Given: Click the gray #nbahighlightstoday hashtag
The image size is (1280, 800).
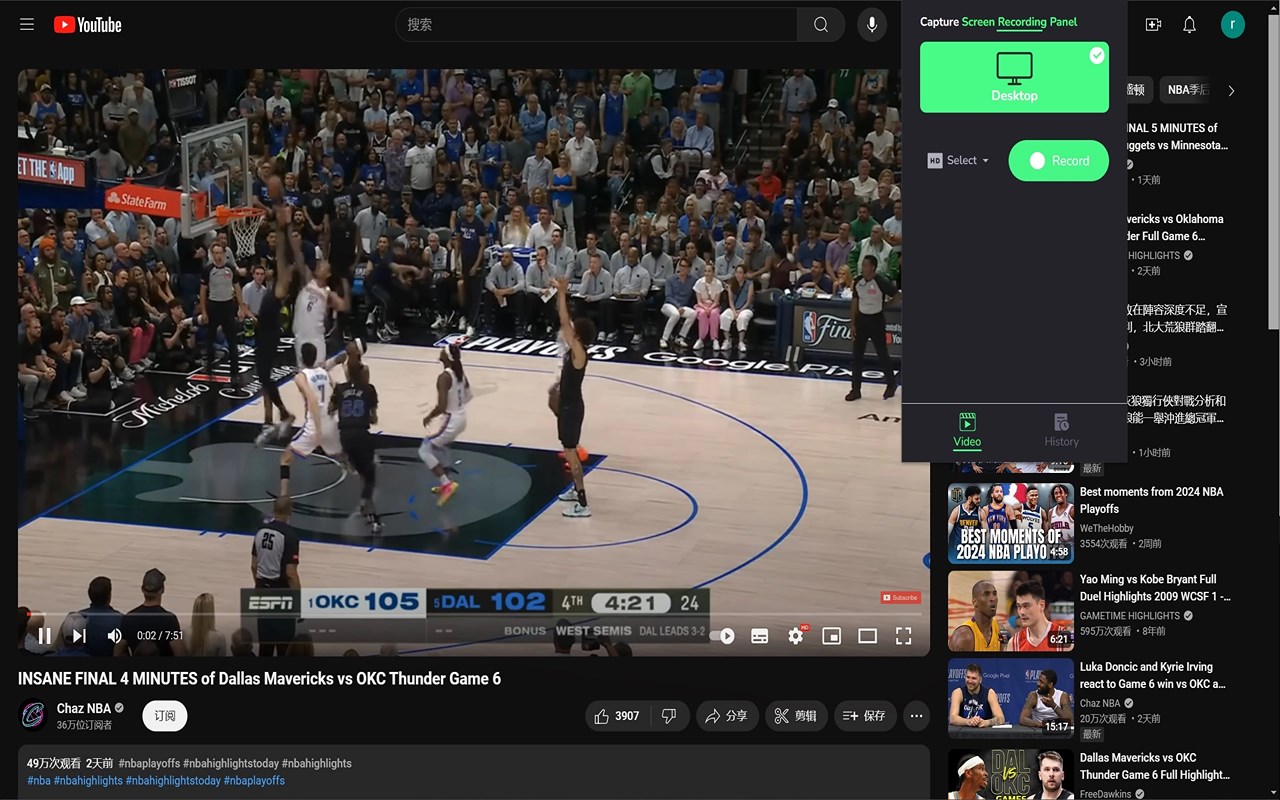Looking at the screenshot, I should point(230,763).
